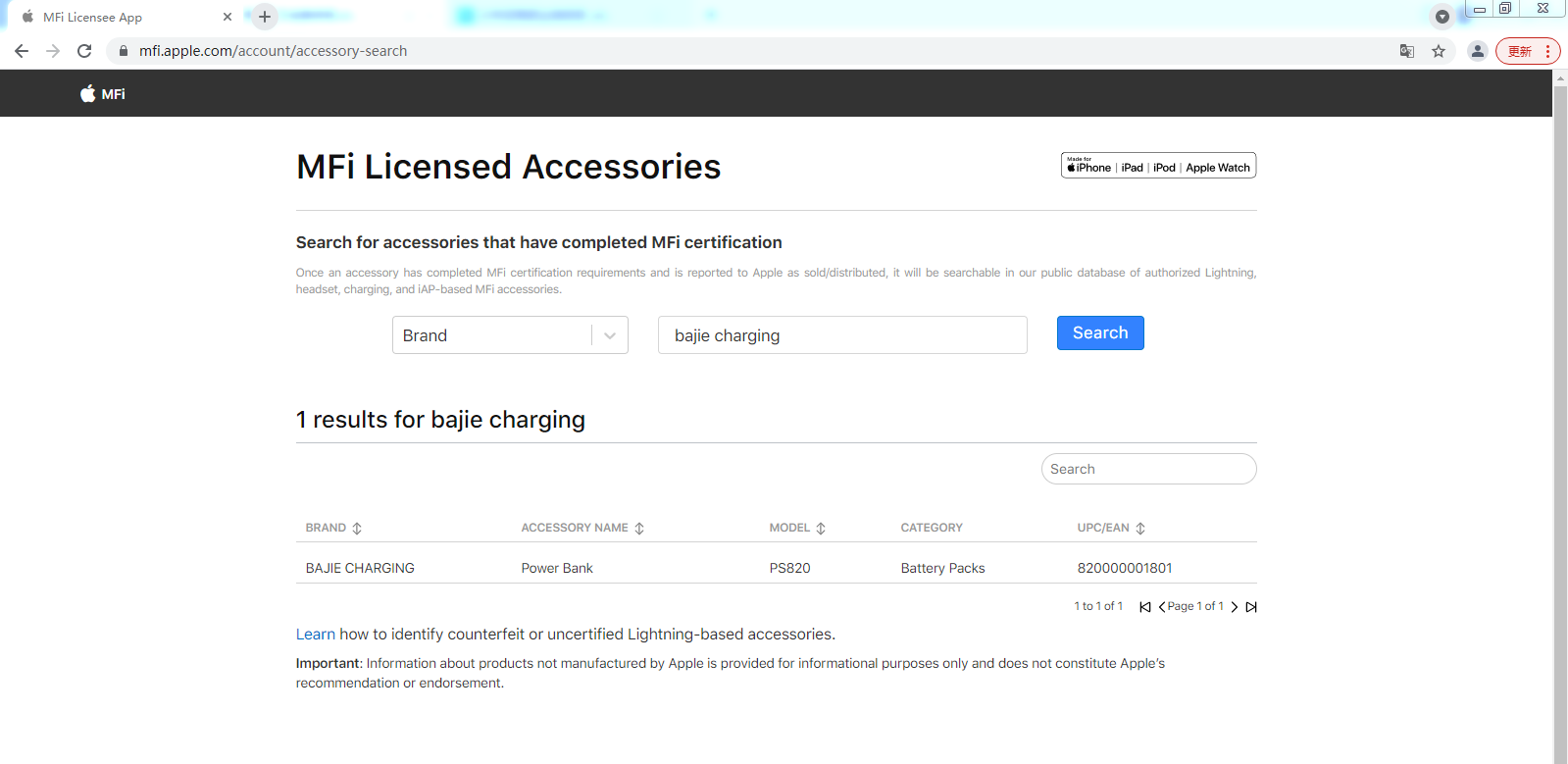This screenshot has height=764, width=1568.
Task: Open the browser profile avatar icon
Action: click(x=1478, y=51)
